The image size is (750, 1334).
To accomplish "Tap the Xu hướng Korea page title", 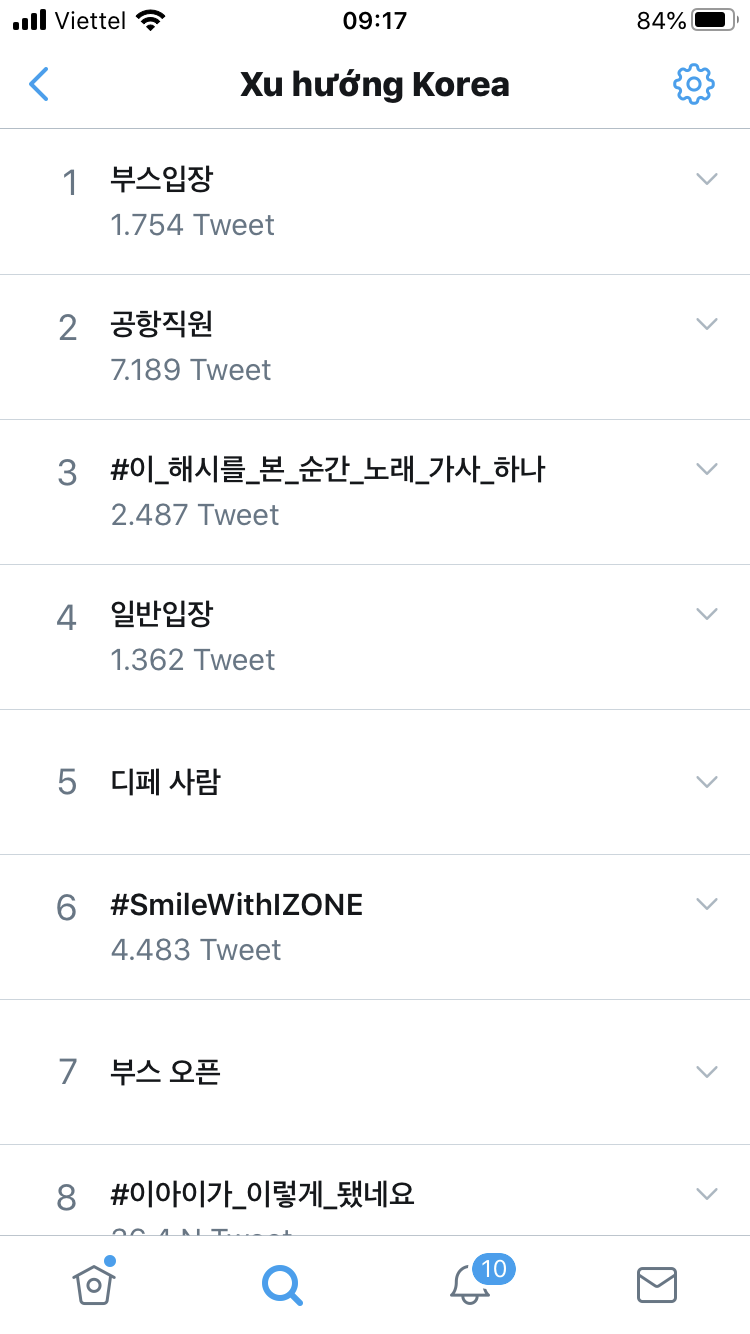I will pyautogui.click(x=375, y=85).
